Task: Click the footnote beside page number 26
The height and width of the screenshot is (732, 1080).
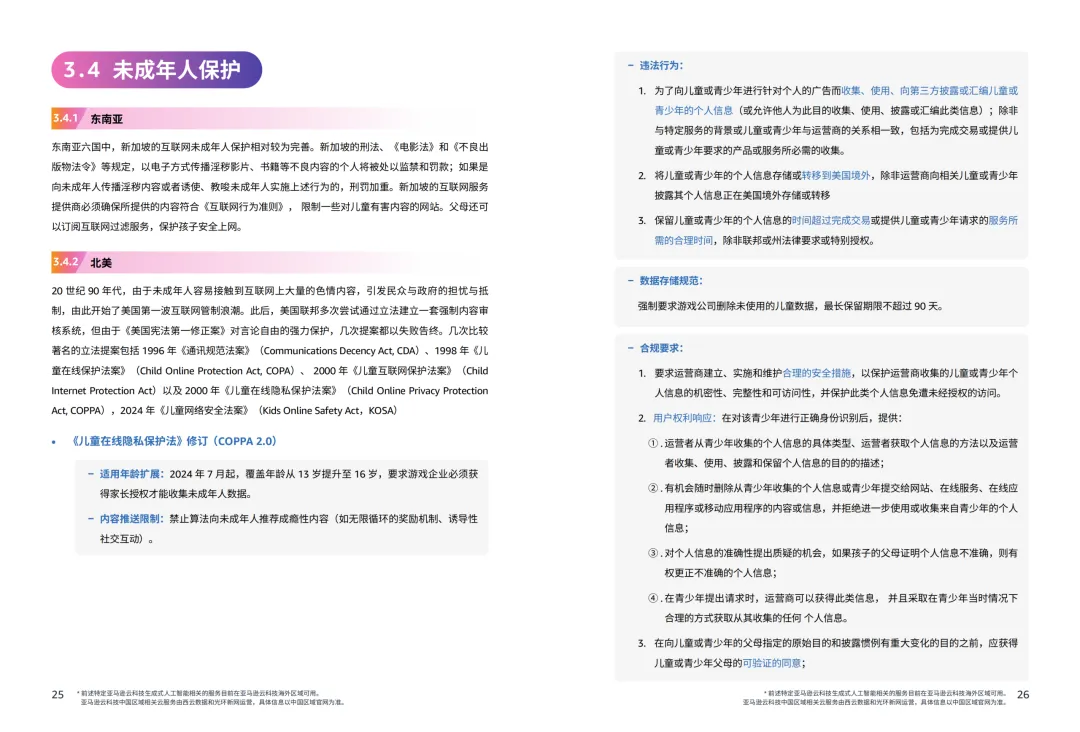Action: coord(874,698)
